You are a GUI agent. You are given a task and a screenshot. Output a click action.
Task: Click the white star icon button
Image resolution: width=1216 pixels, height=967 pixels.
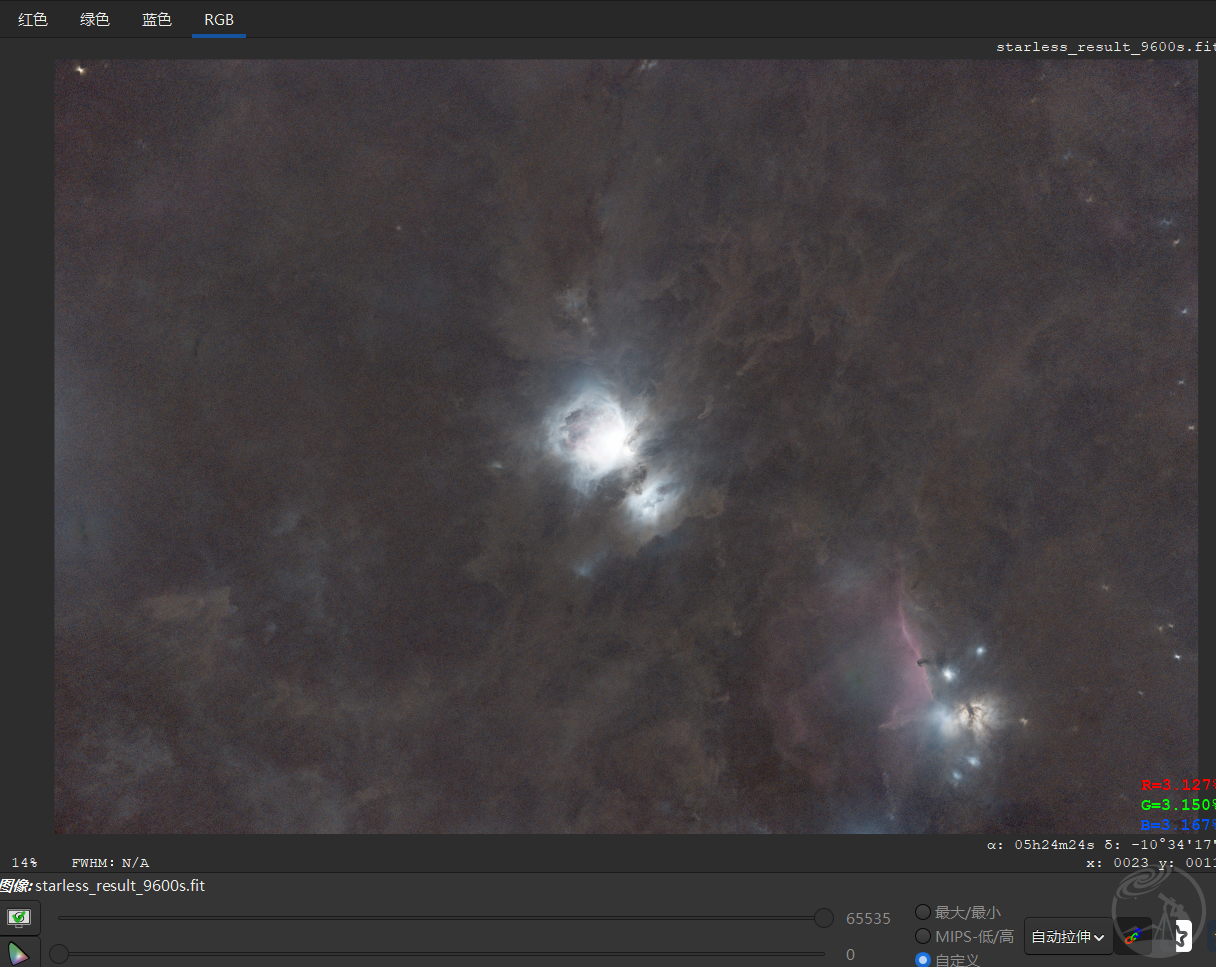coord(1182,937)
